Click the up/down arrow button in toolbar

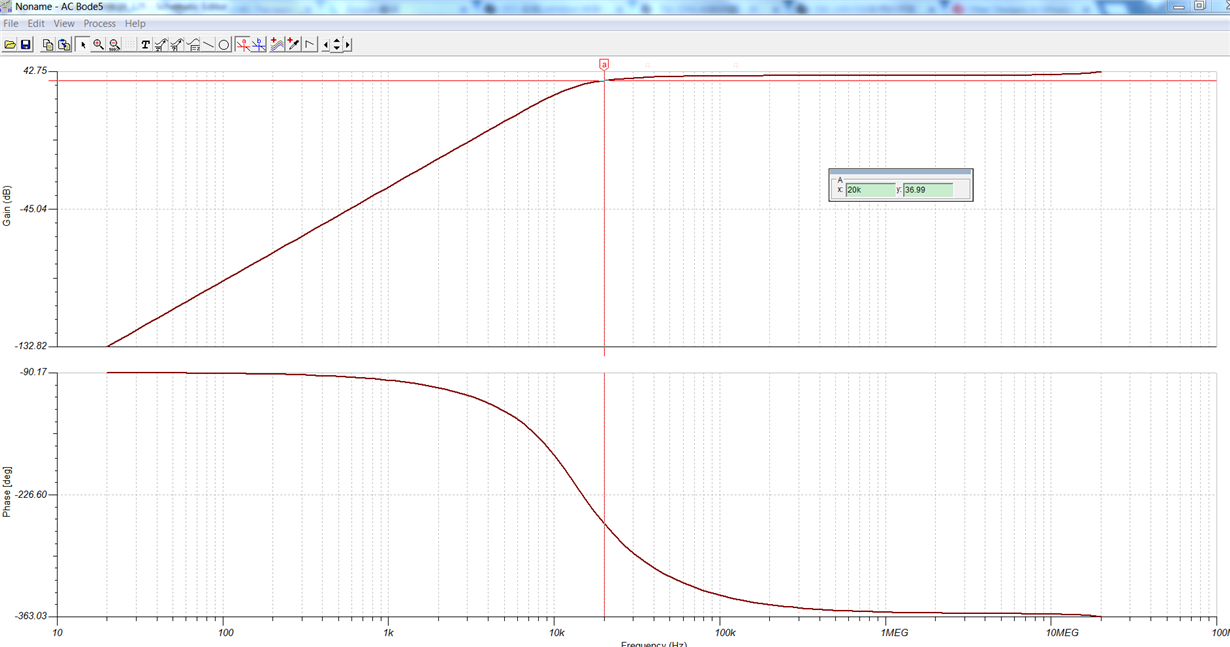click(x=336, y=45)
